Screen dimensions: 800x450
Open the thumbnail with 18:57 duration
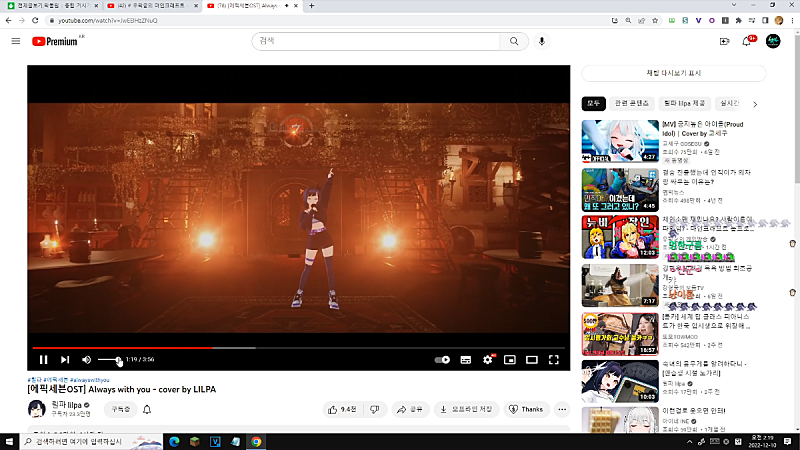620,334
